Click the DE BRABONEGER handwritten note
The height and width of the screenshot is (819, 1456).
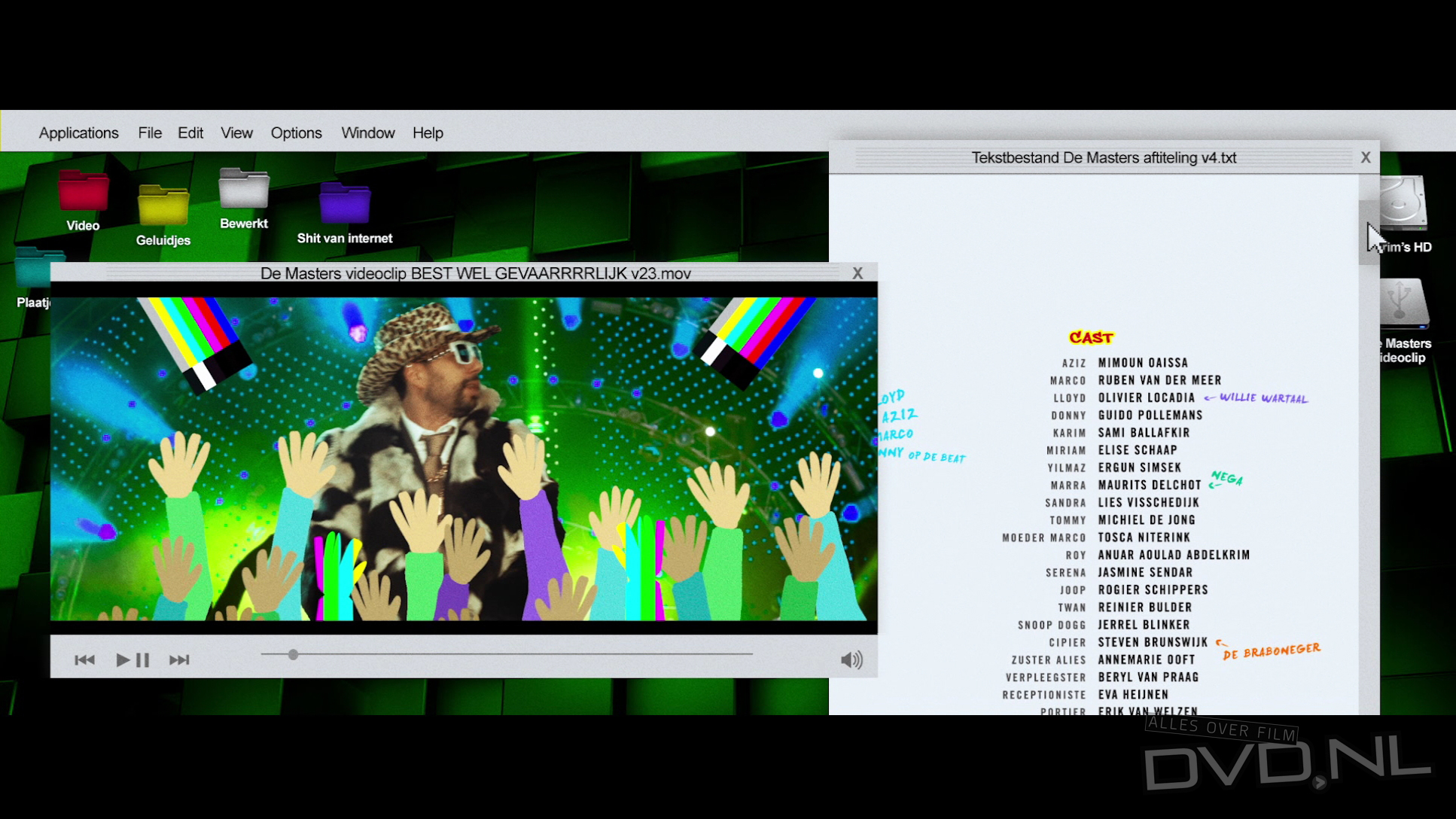1272,650
